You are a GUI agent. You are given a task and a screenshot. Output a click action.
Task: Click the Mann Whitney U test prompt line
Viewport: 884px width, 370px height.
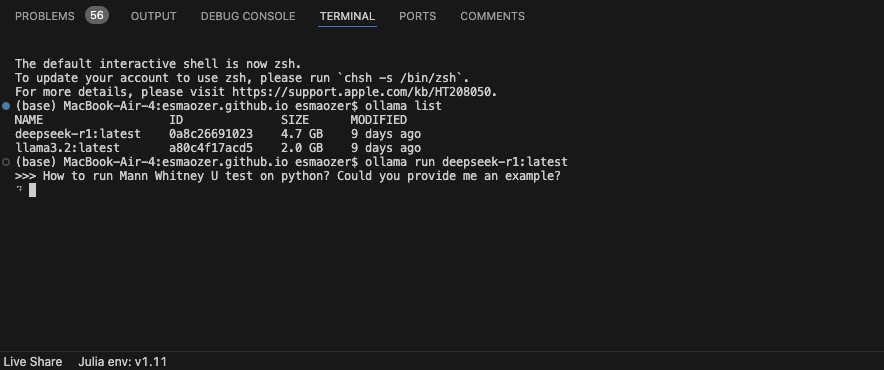(288, 176)
